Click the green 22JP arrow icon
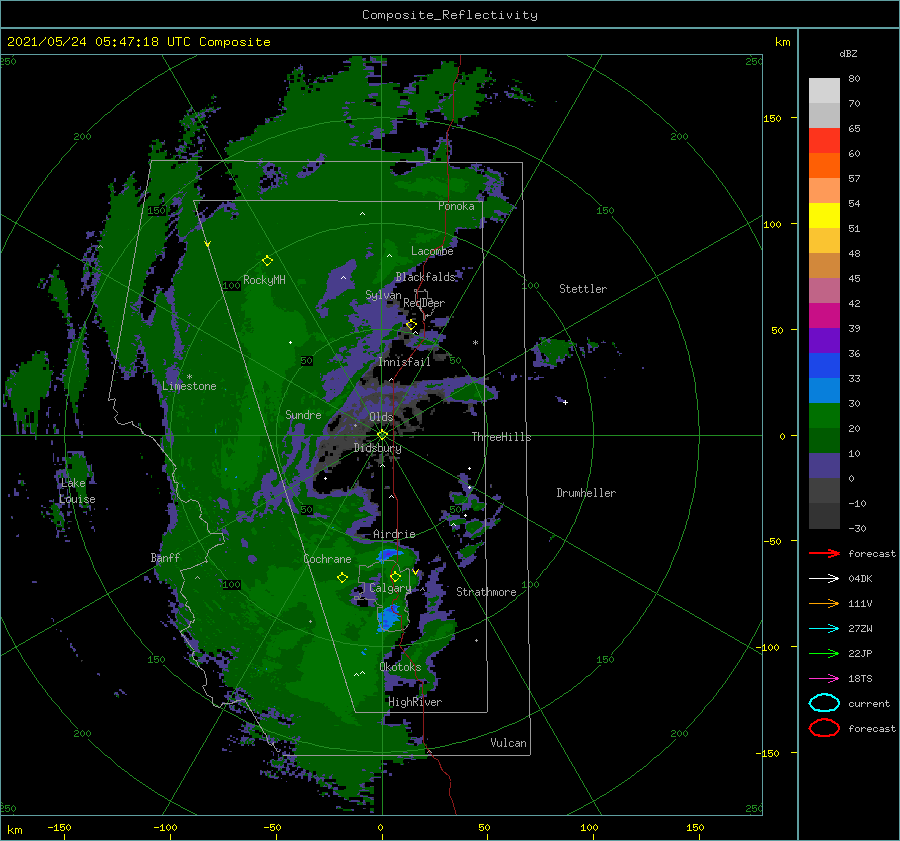Screen dimensions: 900x841 [x=824, y=653]
